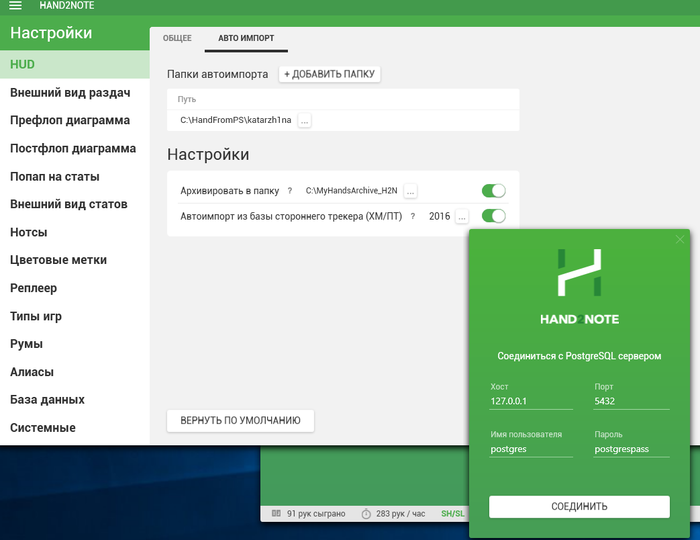Screen dimensions: 700x540
Task: Click the СОЕДИНИТЬ button
Action: pos(579,507)
